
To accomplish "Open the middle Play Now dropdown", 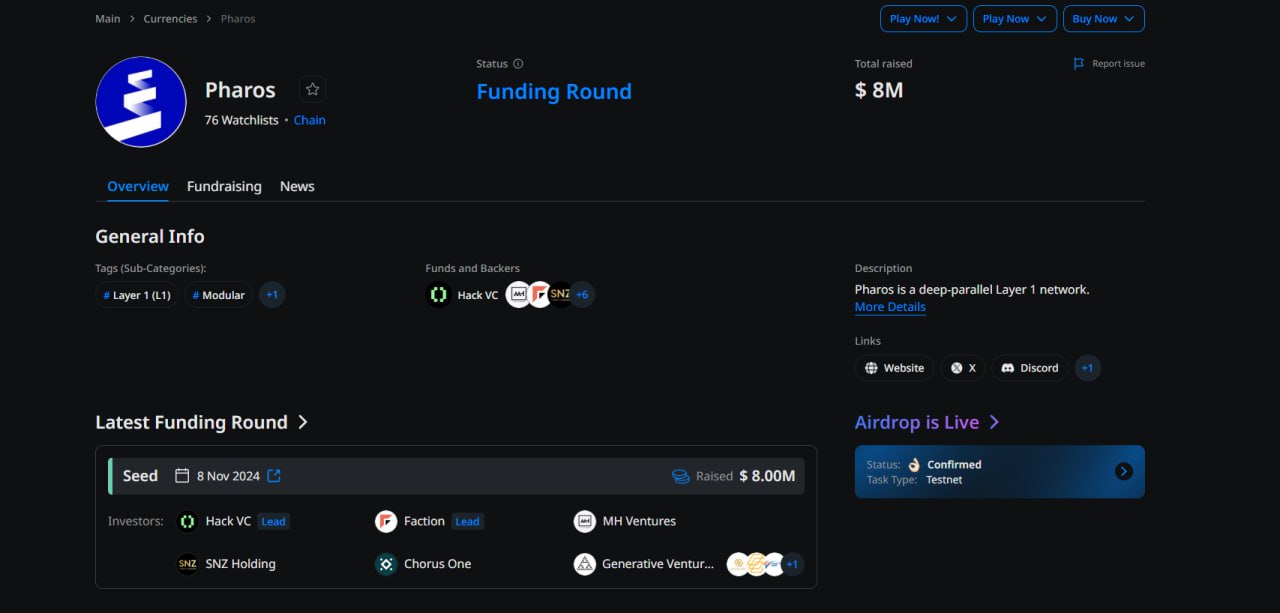I will [1015, 19].
